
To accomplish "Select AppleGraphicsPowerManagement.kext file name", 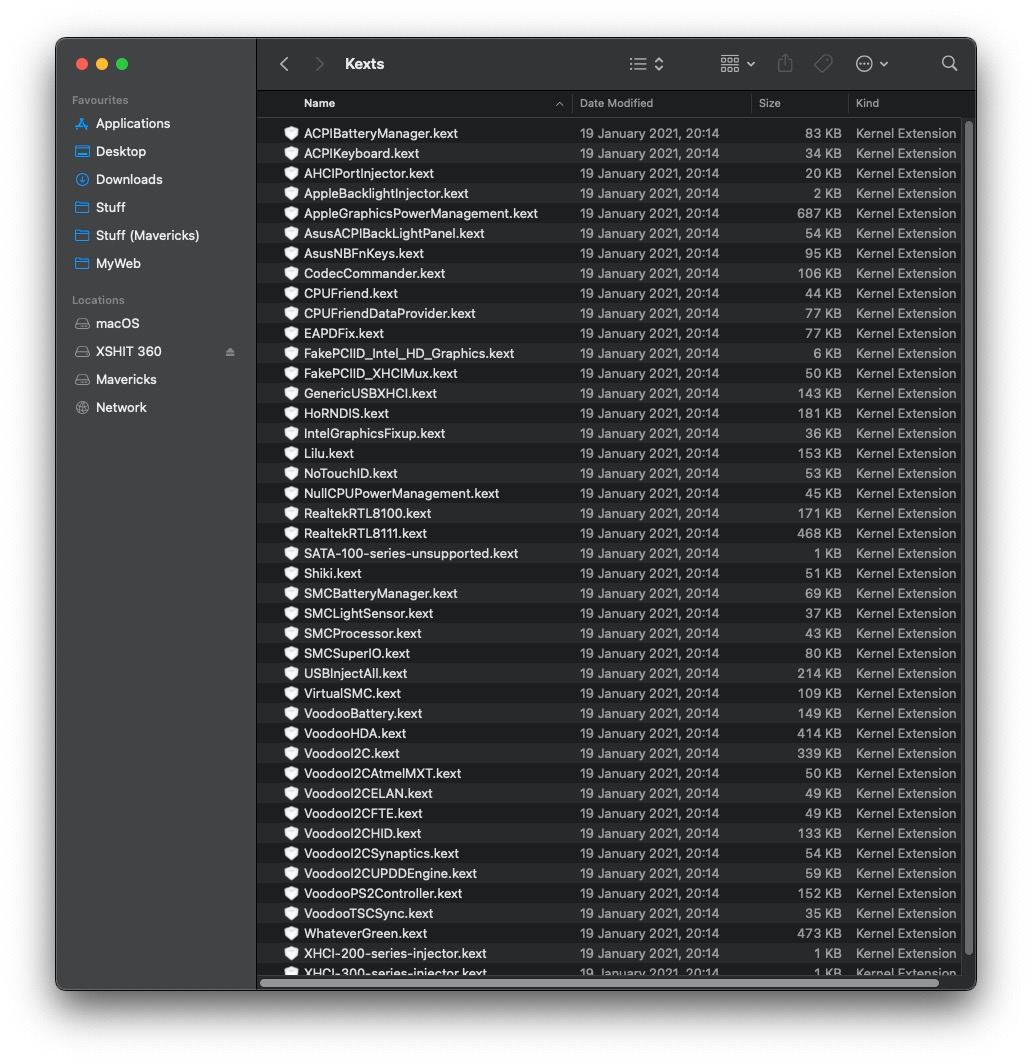I will point(421,213).
